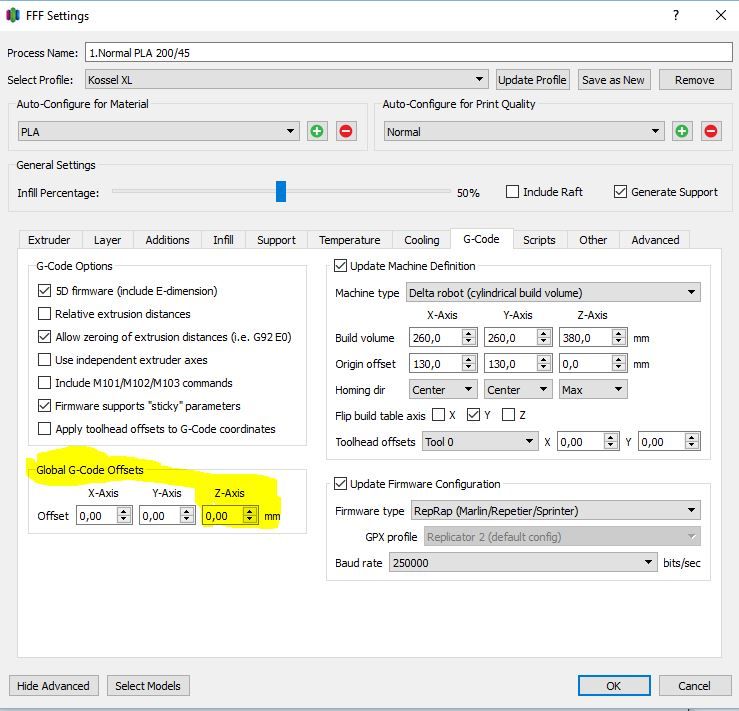Open the PLA material dropdown
The width and height of the screenshot is (739, 711).
[159, 131]
